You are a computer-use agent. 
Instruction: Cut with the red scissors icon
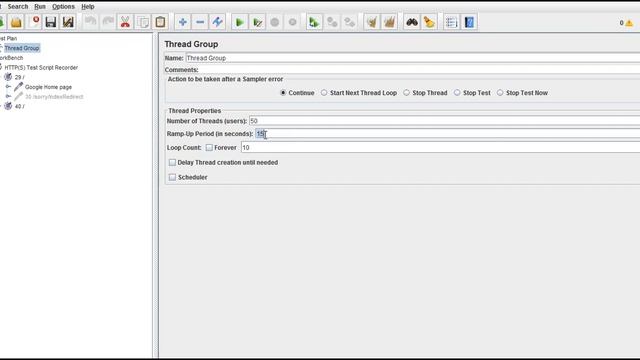(x=125, y=22)
